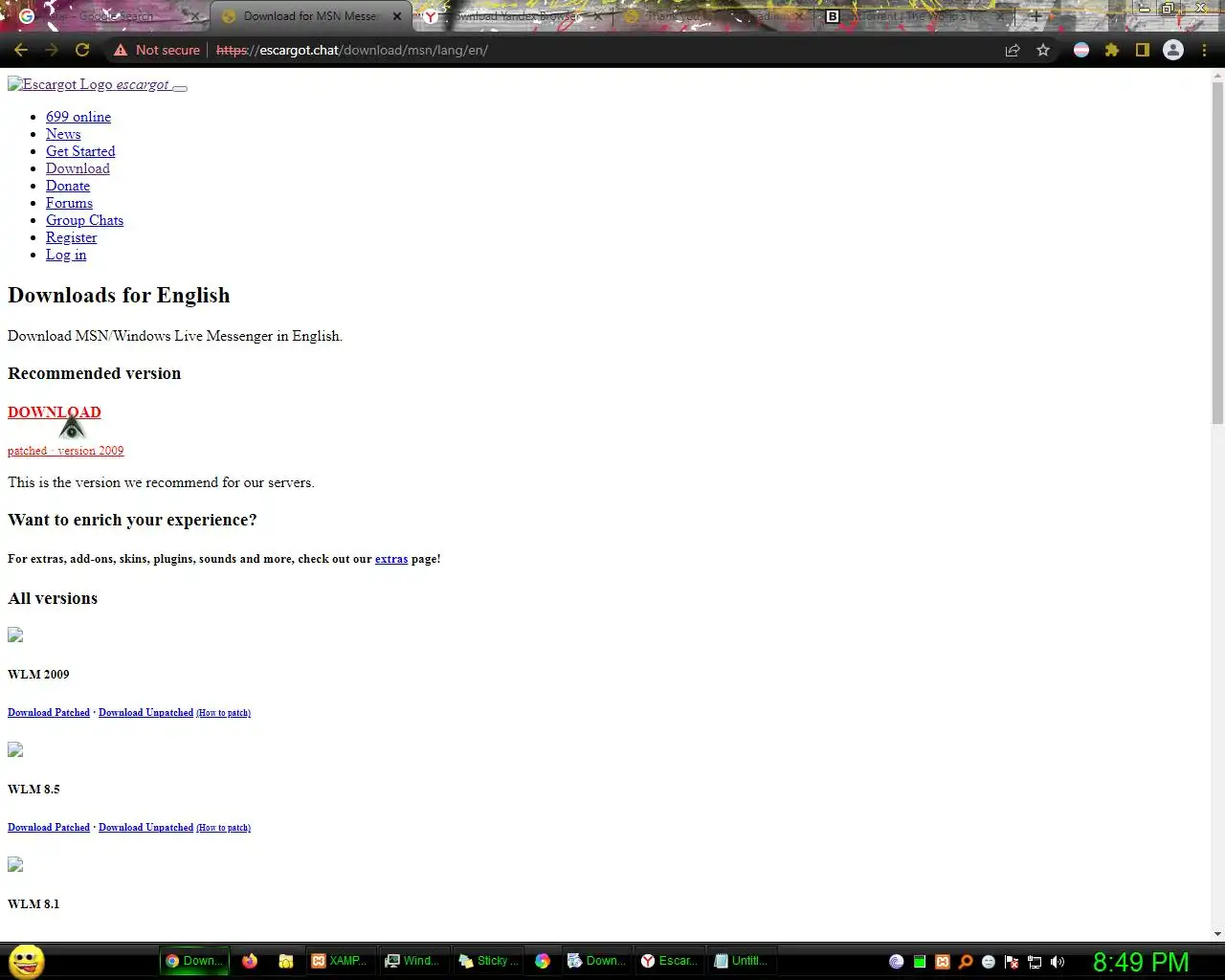Viewport: 1225px width, 980px height.
Task: Click the BitTorrent tray icon
Action: tap(897, 962)
